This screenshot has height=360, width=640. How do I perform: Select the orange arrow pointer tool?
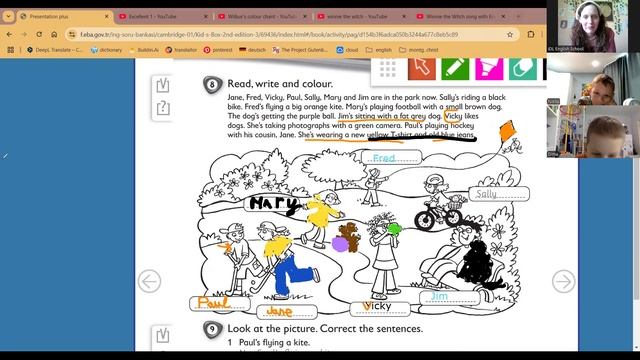click(422, 69)
